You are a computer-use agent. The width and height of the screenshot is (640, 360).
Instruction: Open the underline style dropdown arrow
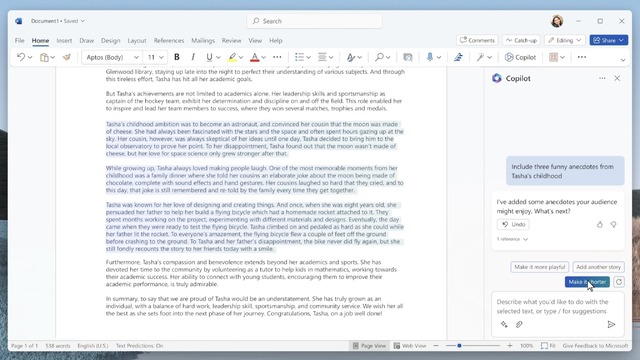218,58
